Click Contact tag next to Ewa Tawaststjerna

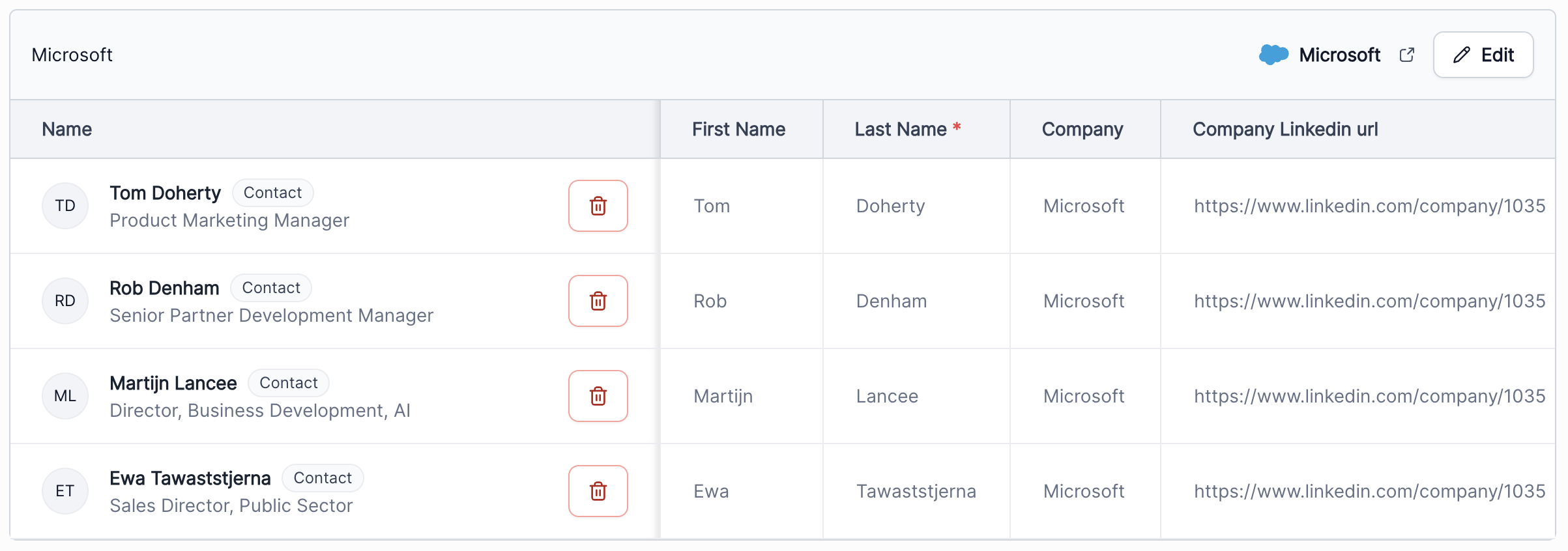pos(323,478)
